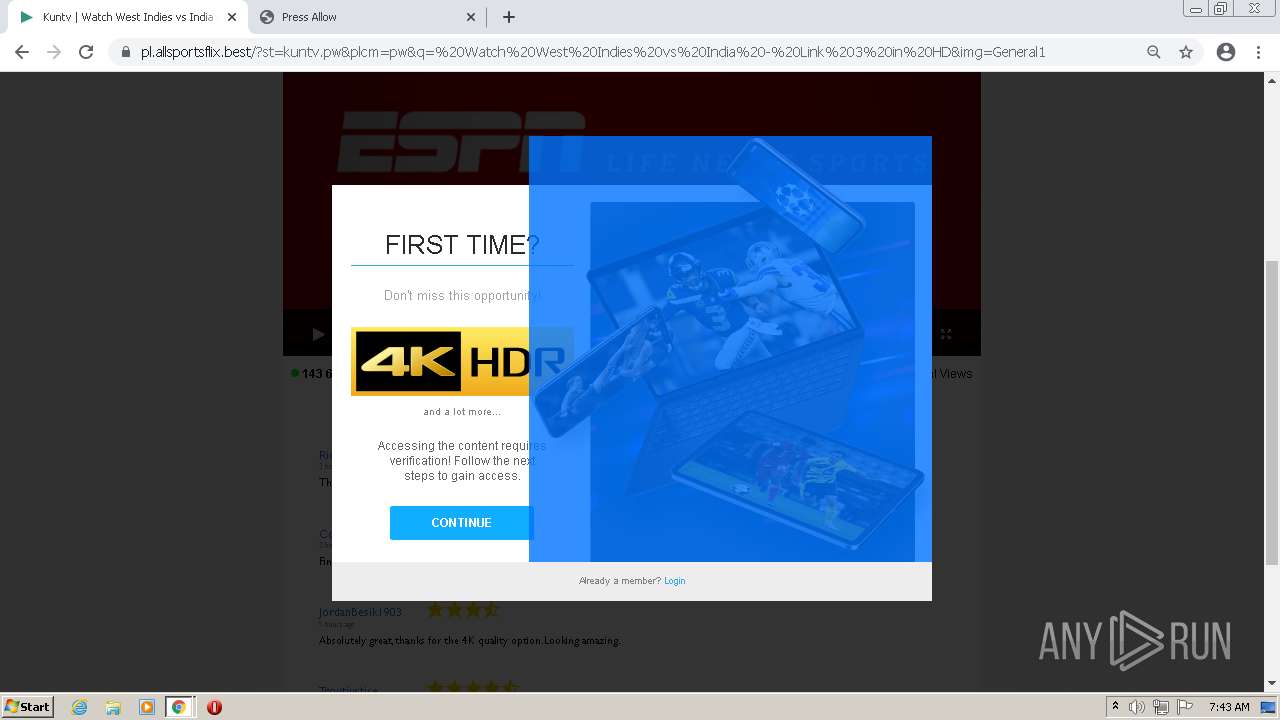Show hidden system tray icons
The height and width of the screenshot is (720, 1280).
point(1115,707)
